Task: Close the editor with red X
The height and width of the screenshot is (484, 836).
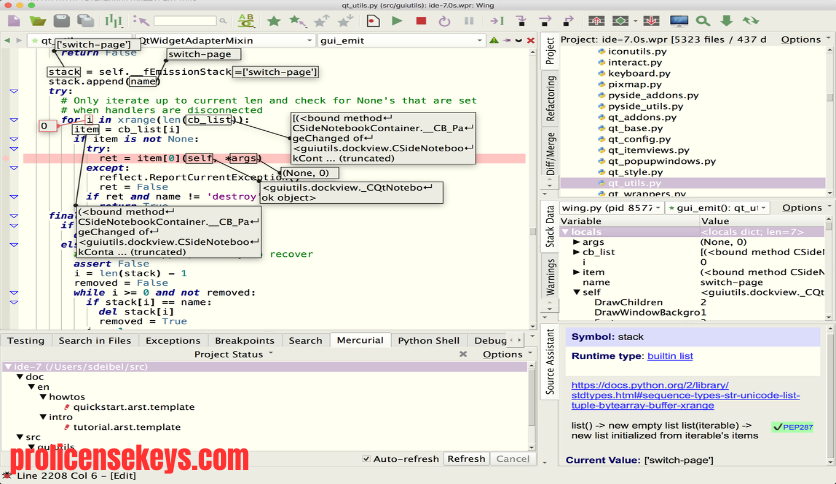Action: pos(530,41)
